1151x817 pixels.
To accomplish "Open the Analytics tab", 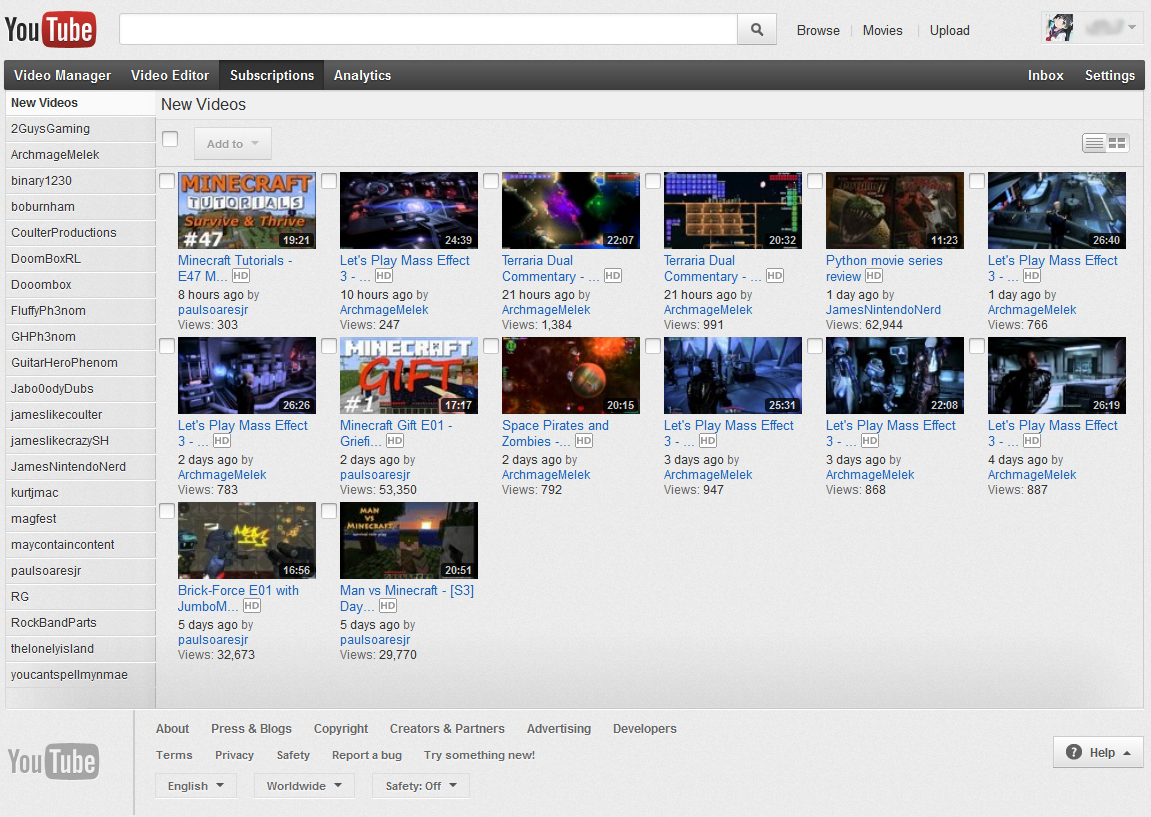I will [x=362, y=75].
